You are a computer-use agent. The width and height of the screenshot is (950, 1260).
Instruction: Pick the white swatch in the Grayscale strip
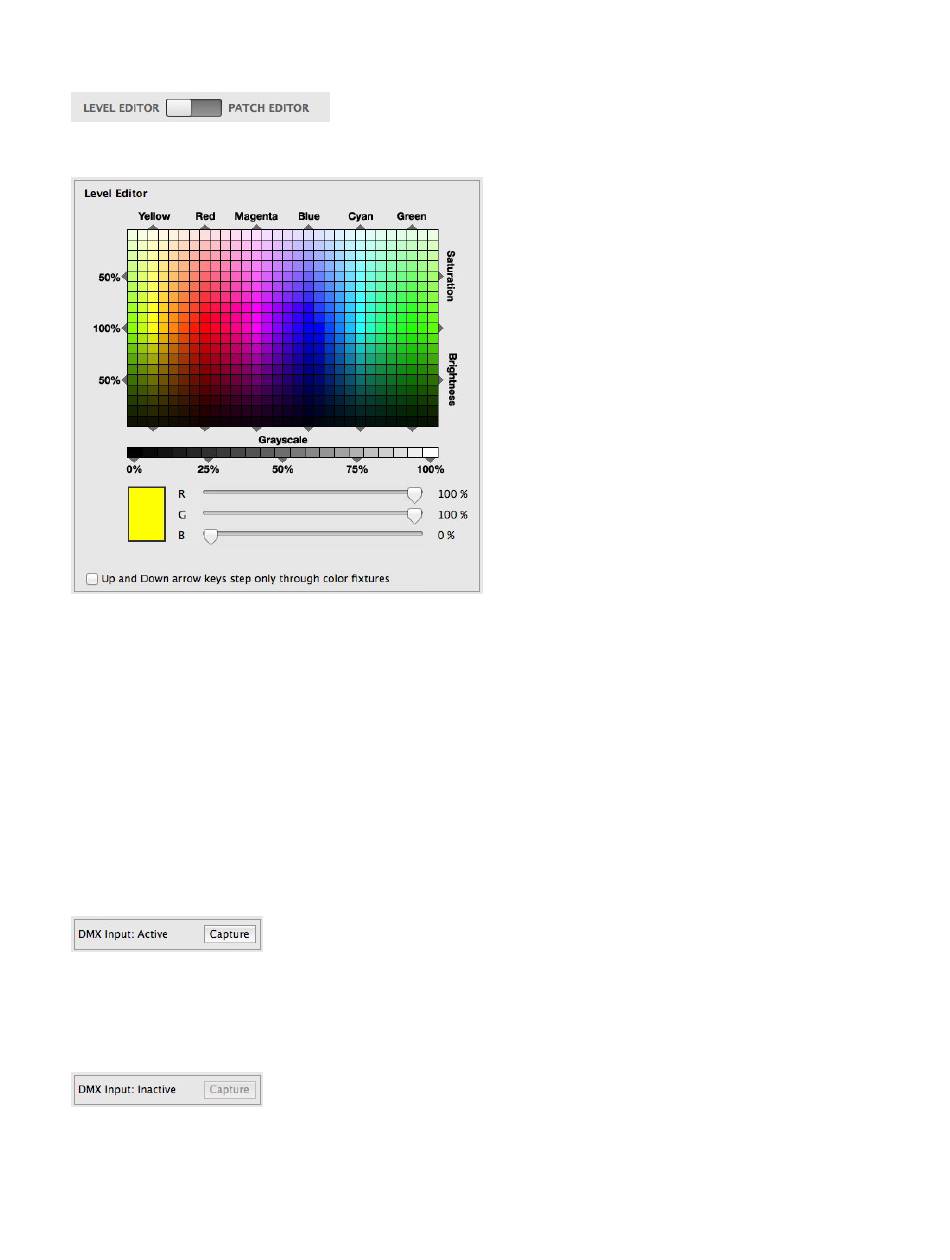point(431,452)
